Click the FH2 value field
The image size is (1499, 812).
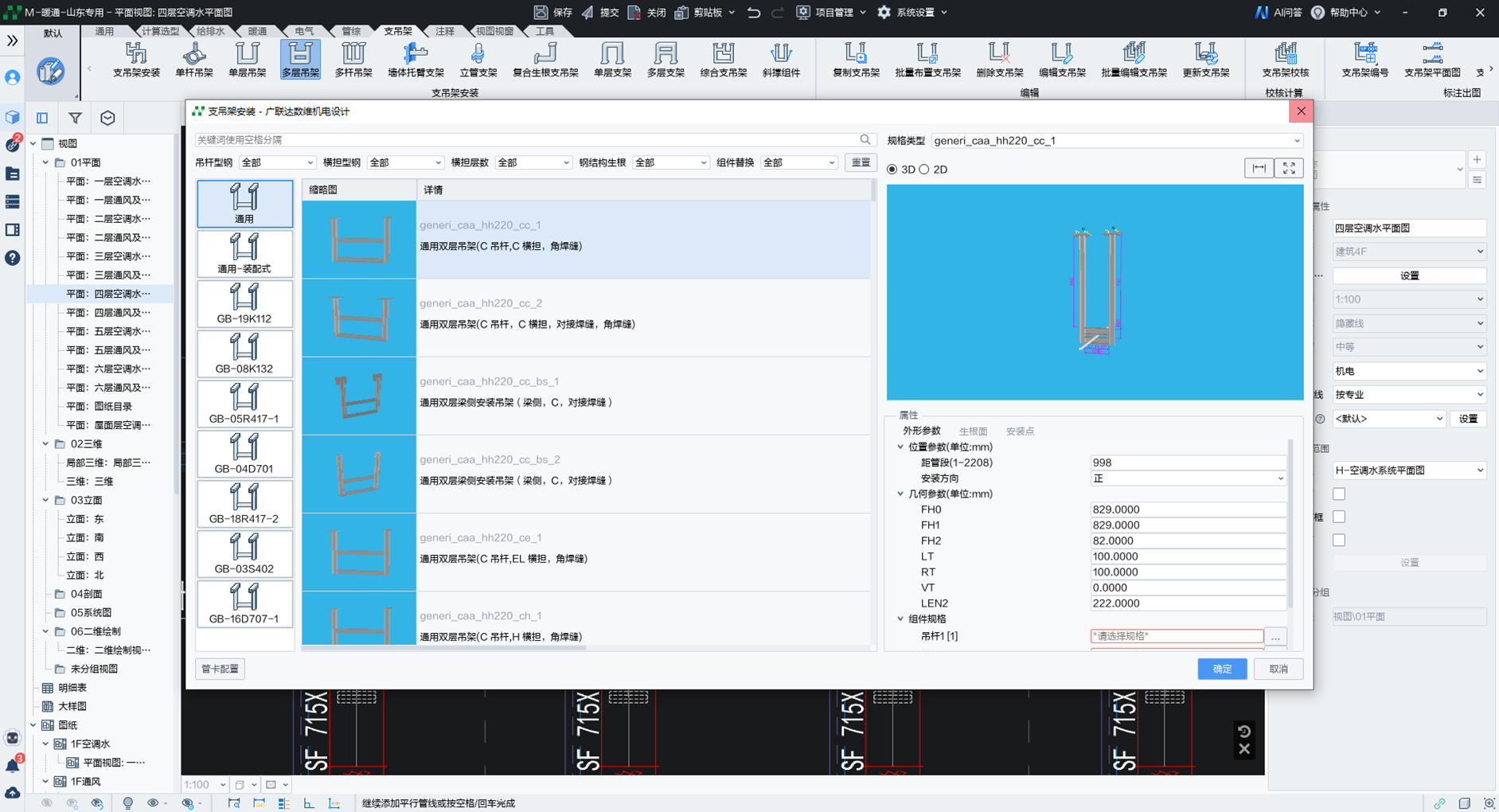1188,541
